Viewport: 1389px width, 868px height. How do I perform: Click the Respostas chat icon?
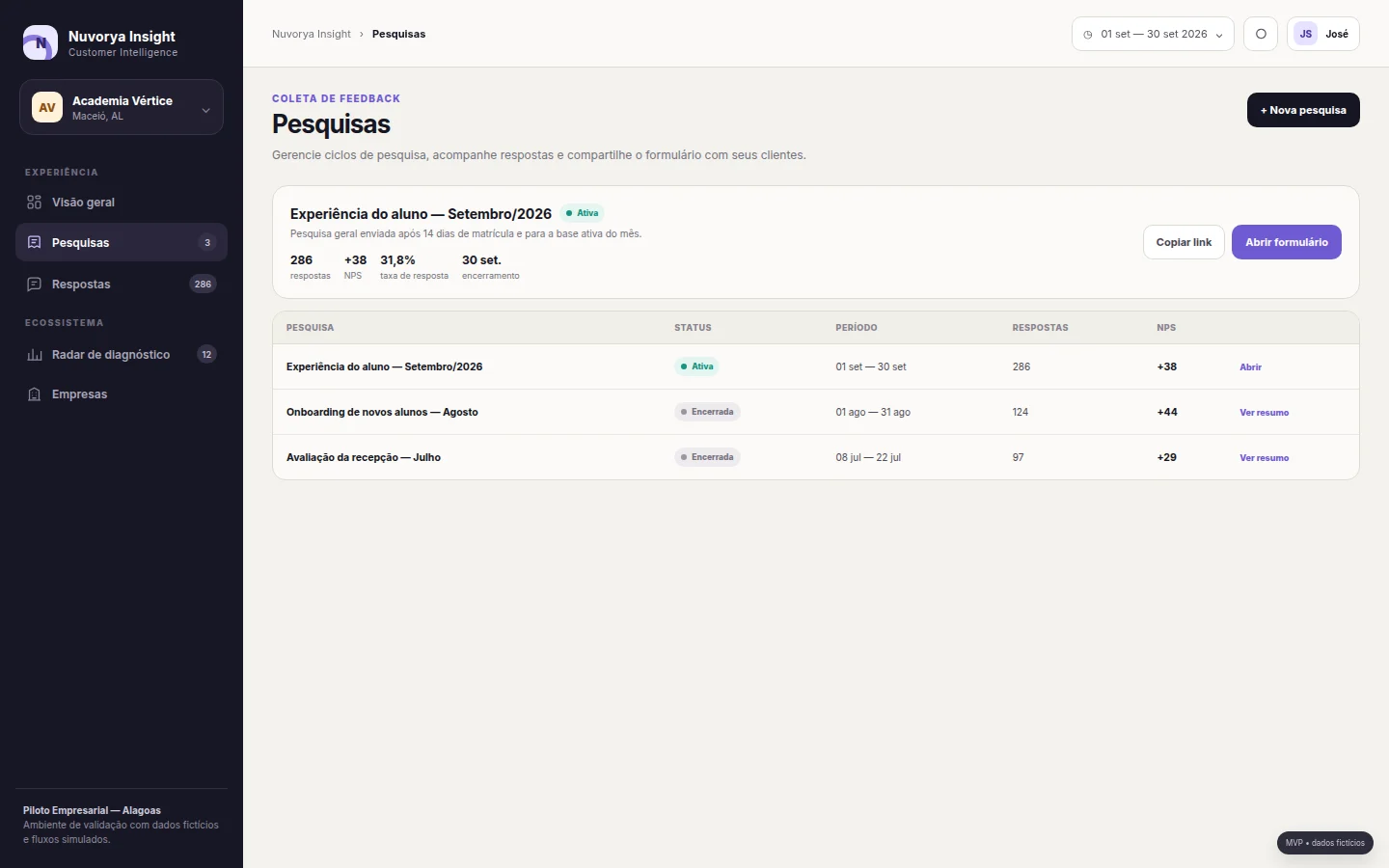pyautogui.click(x=35, y=285)
